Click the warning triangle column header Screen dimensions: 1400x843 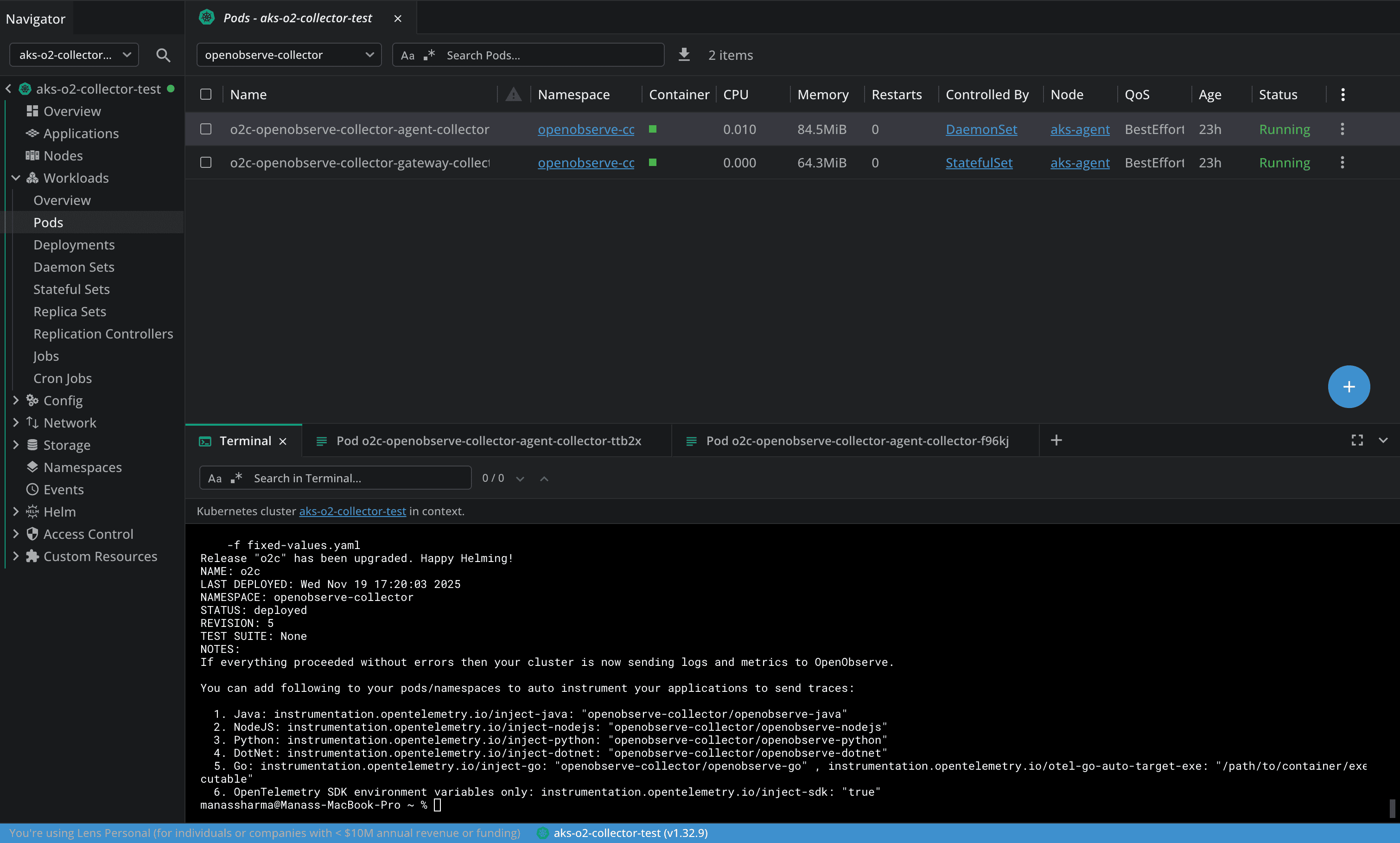(x=513, y=94)
